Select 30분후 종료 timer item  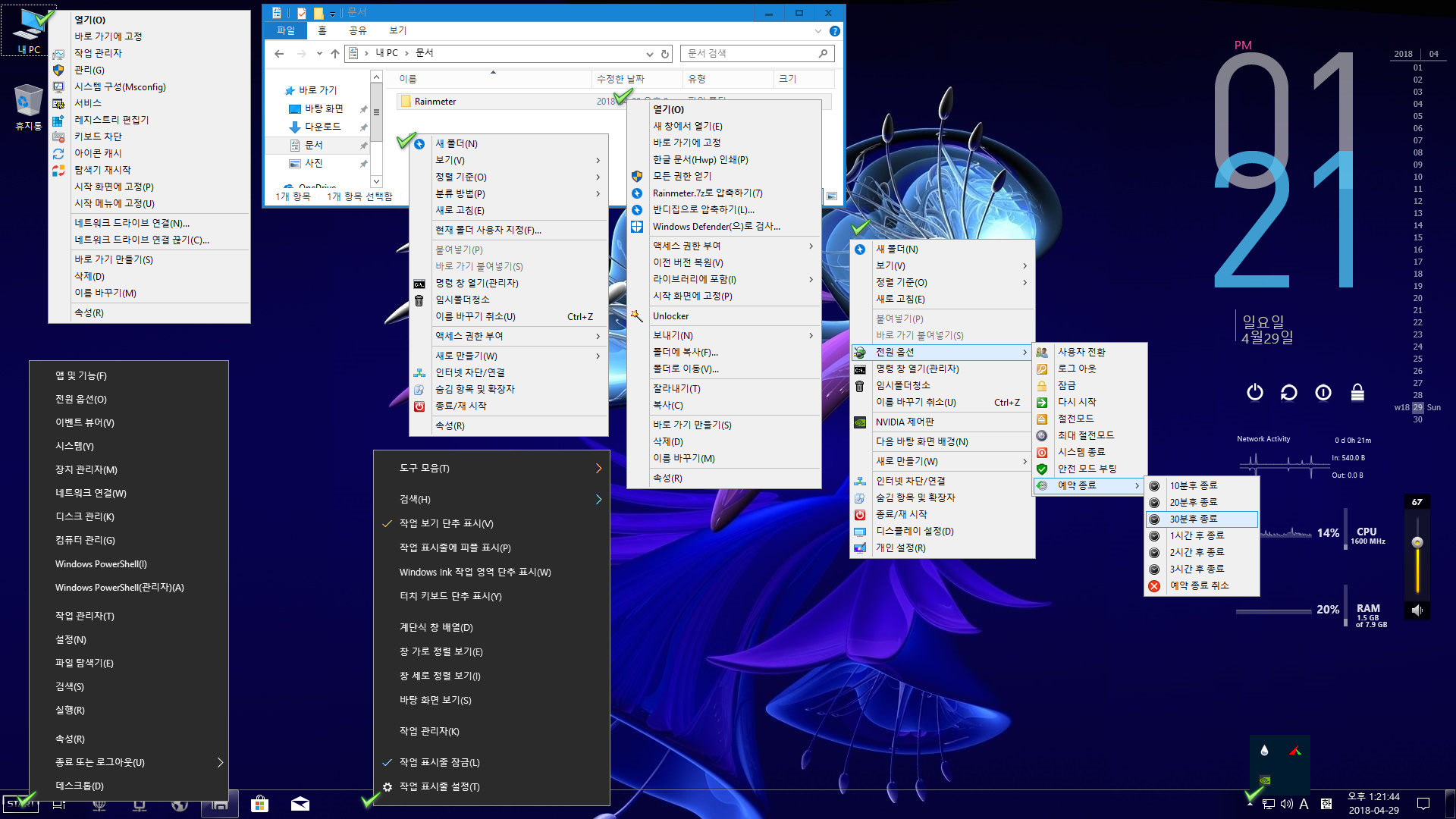coord(1201,519)
